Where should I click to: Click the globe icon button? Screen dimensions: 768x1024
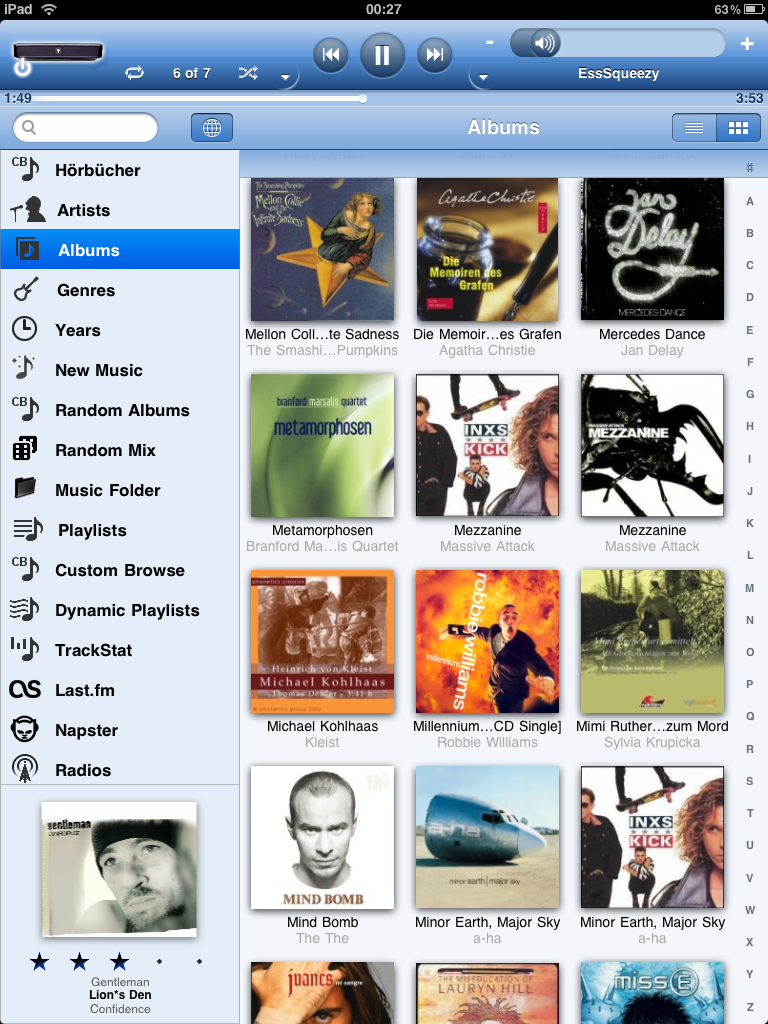(212, 127)
